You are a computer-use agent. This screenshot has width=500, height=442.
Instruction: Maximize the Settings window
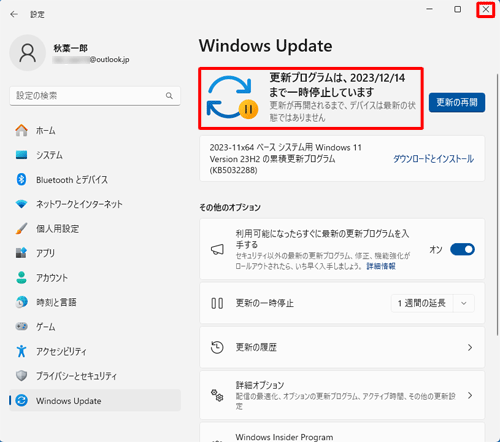tap(458, 9)
